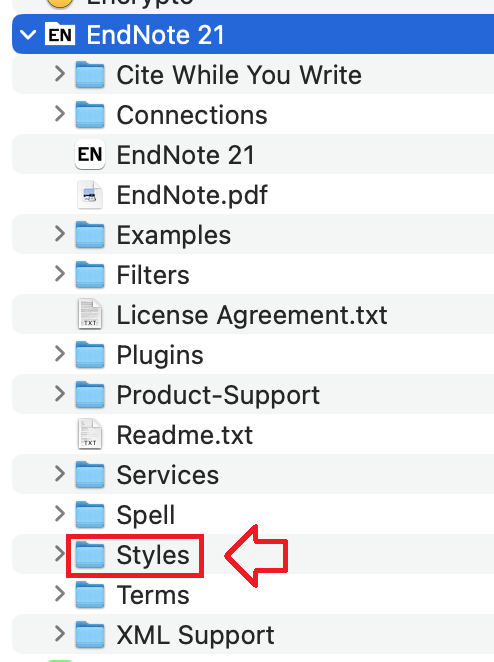Select the Spell folder name
Viewport: 494px width, 662px height.
tap(146, 515)
